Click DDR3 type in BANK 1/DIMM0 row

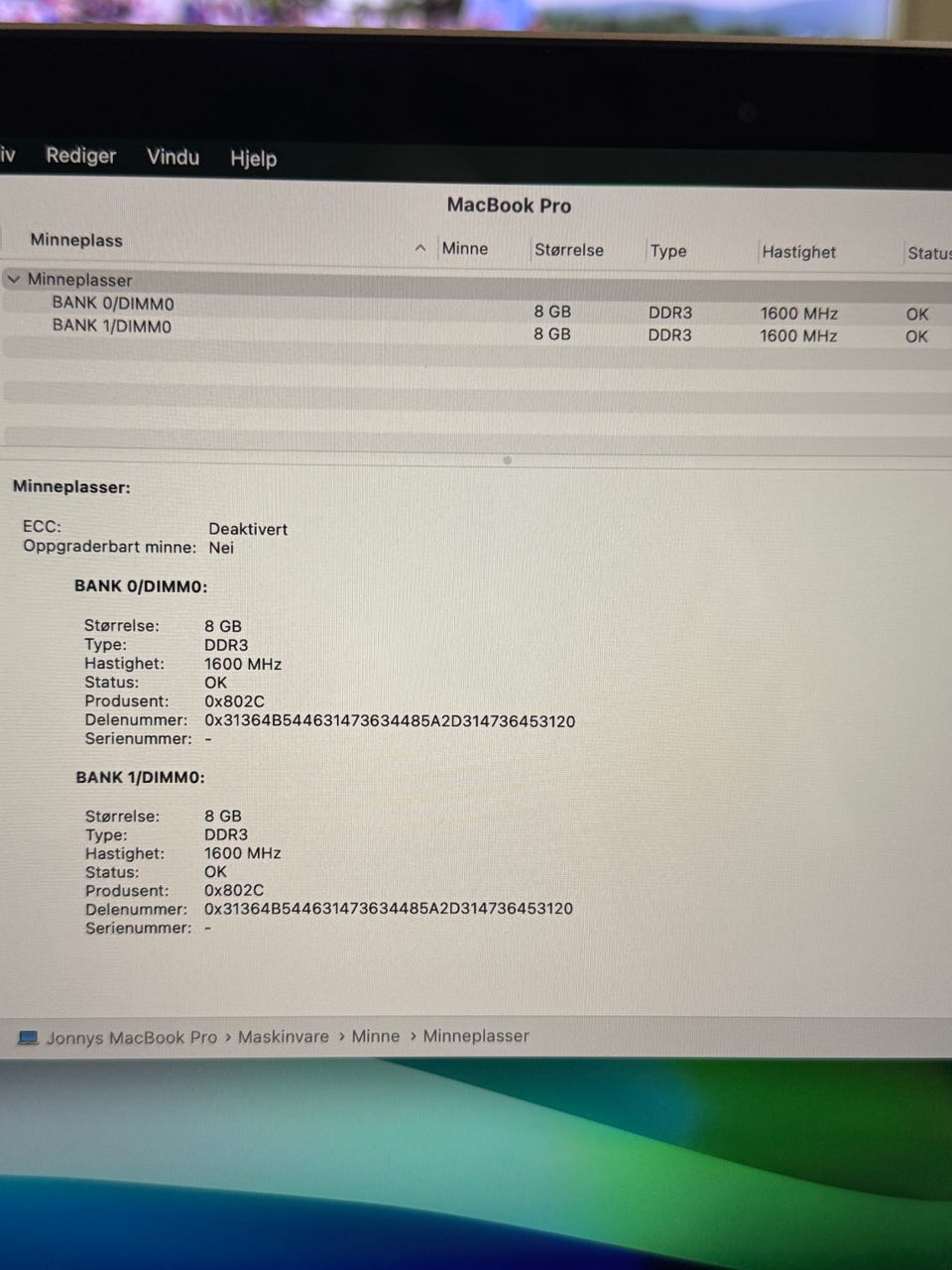670,335
